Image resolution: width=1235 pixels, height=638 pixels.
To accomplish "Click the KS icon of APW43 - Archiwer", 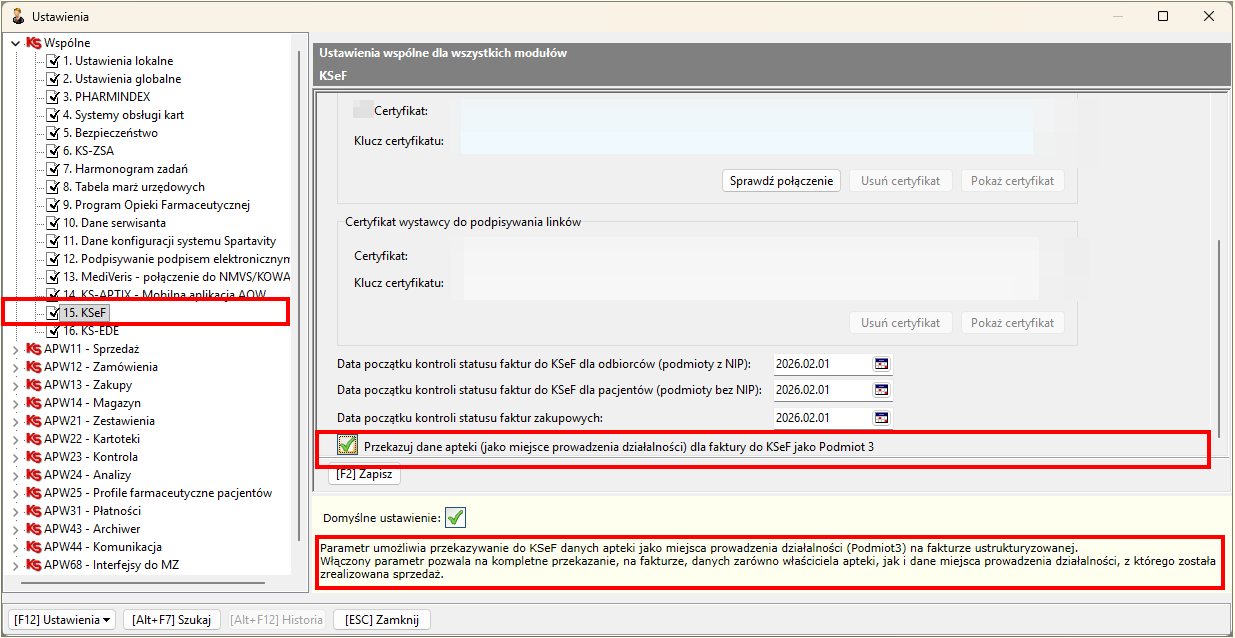I will [34, 529].
